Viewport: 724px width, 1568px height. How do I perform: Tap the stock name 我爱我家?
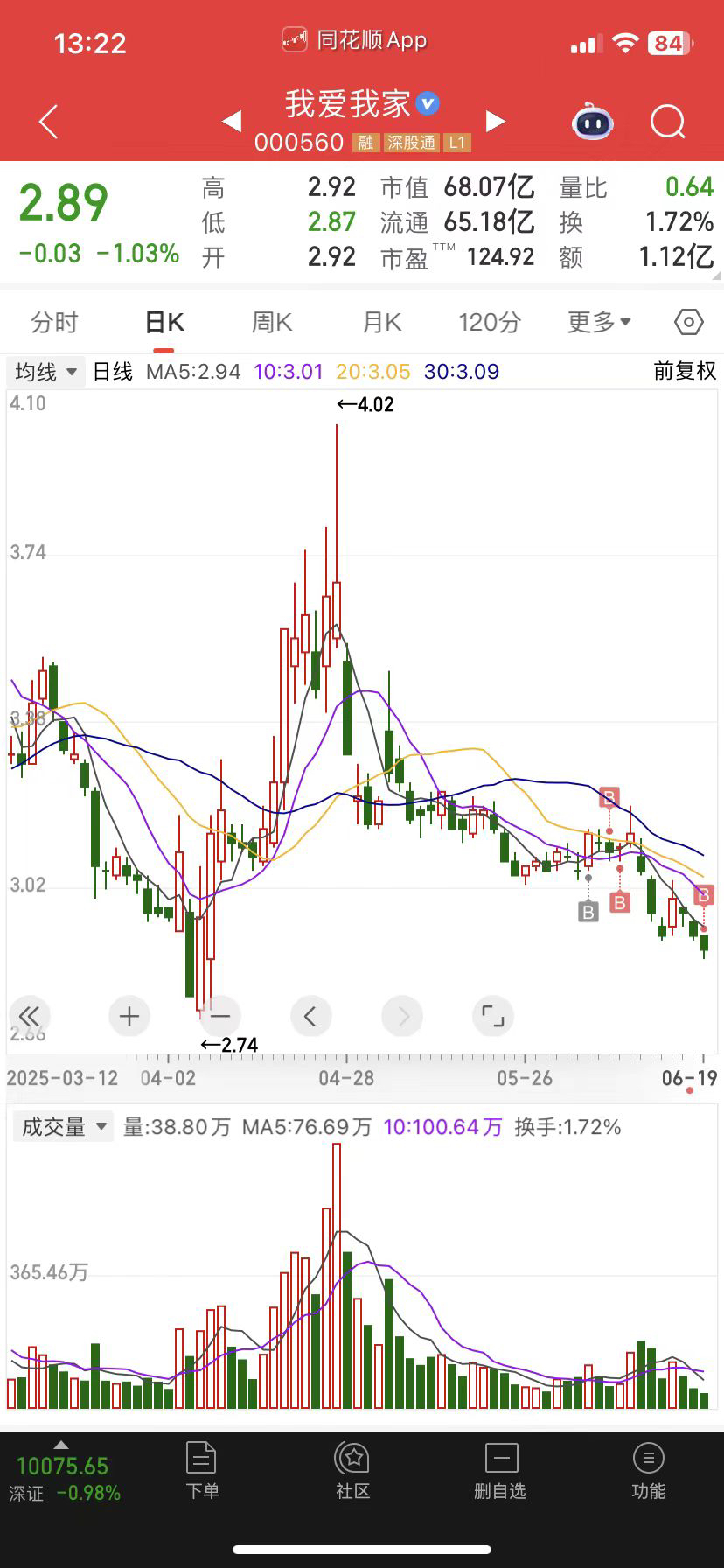click(x=347, y=104)
